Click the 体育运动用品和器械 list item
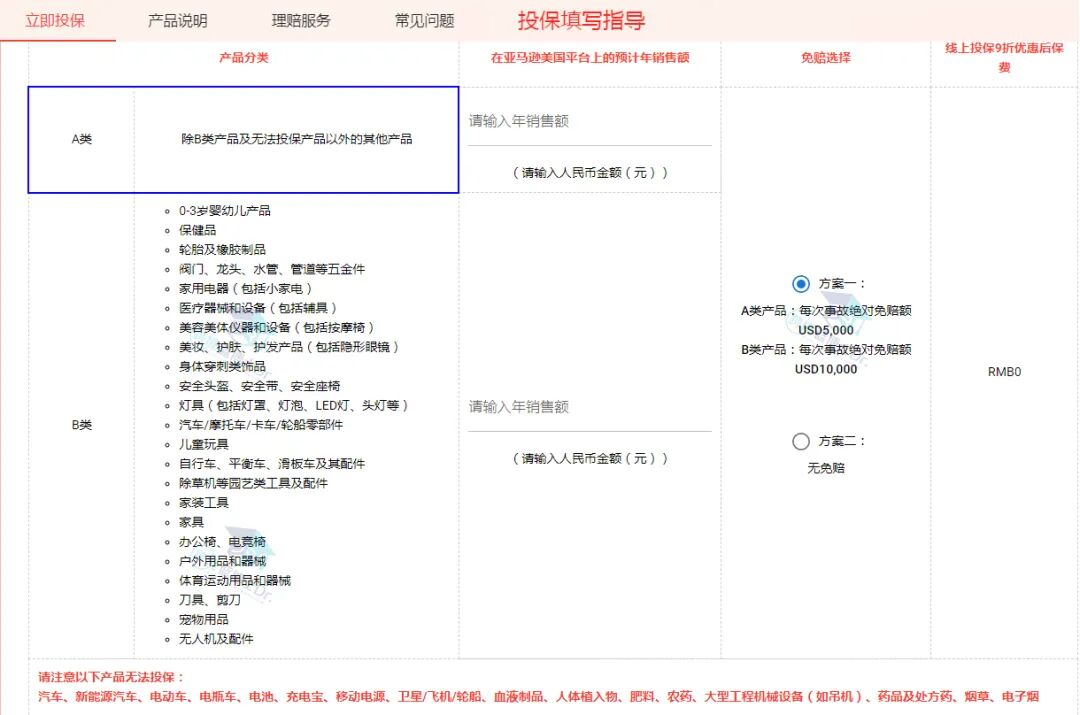The width and height of the screenshot is (1080, 715). click(235, 581)
